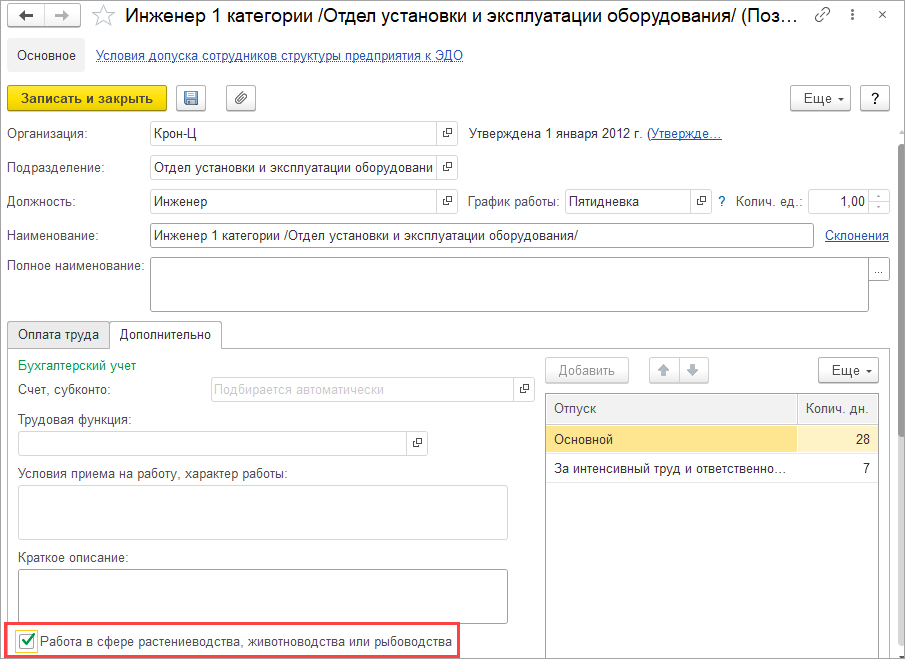Open the top Еще dropdown menu

click(x=820, y=98)
